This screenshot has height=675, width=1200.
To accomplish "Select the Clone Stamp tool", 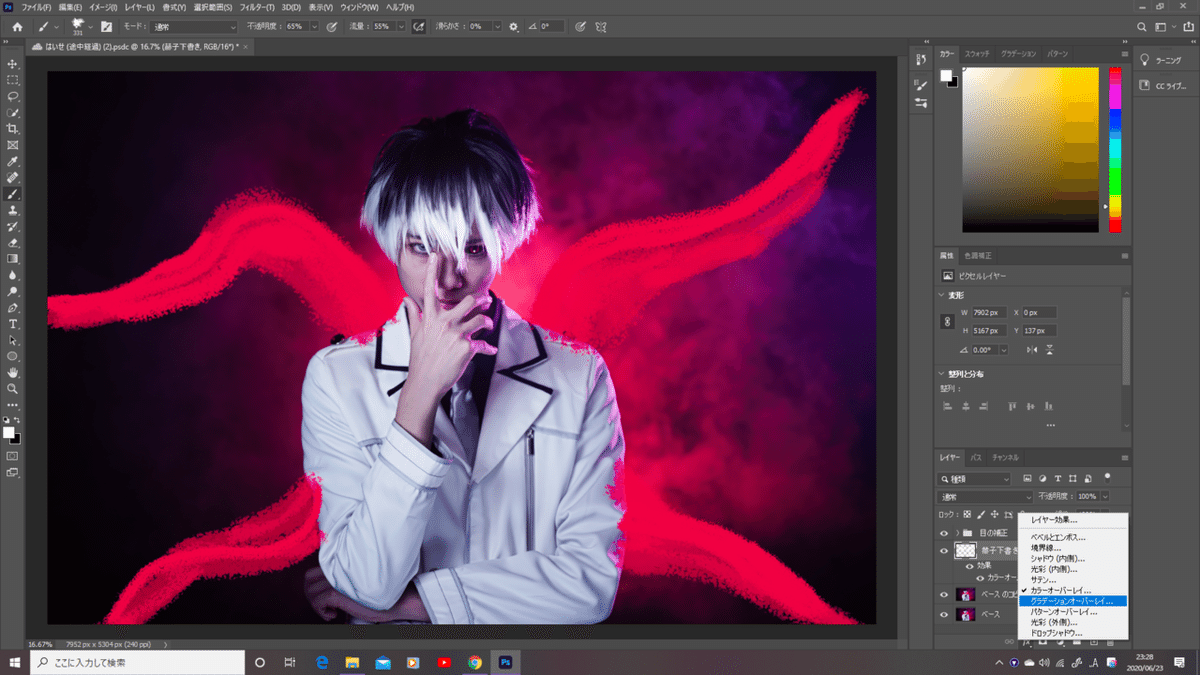I will coord(13,210).
